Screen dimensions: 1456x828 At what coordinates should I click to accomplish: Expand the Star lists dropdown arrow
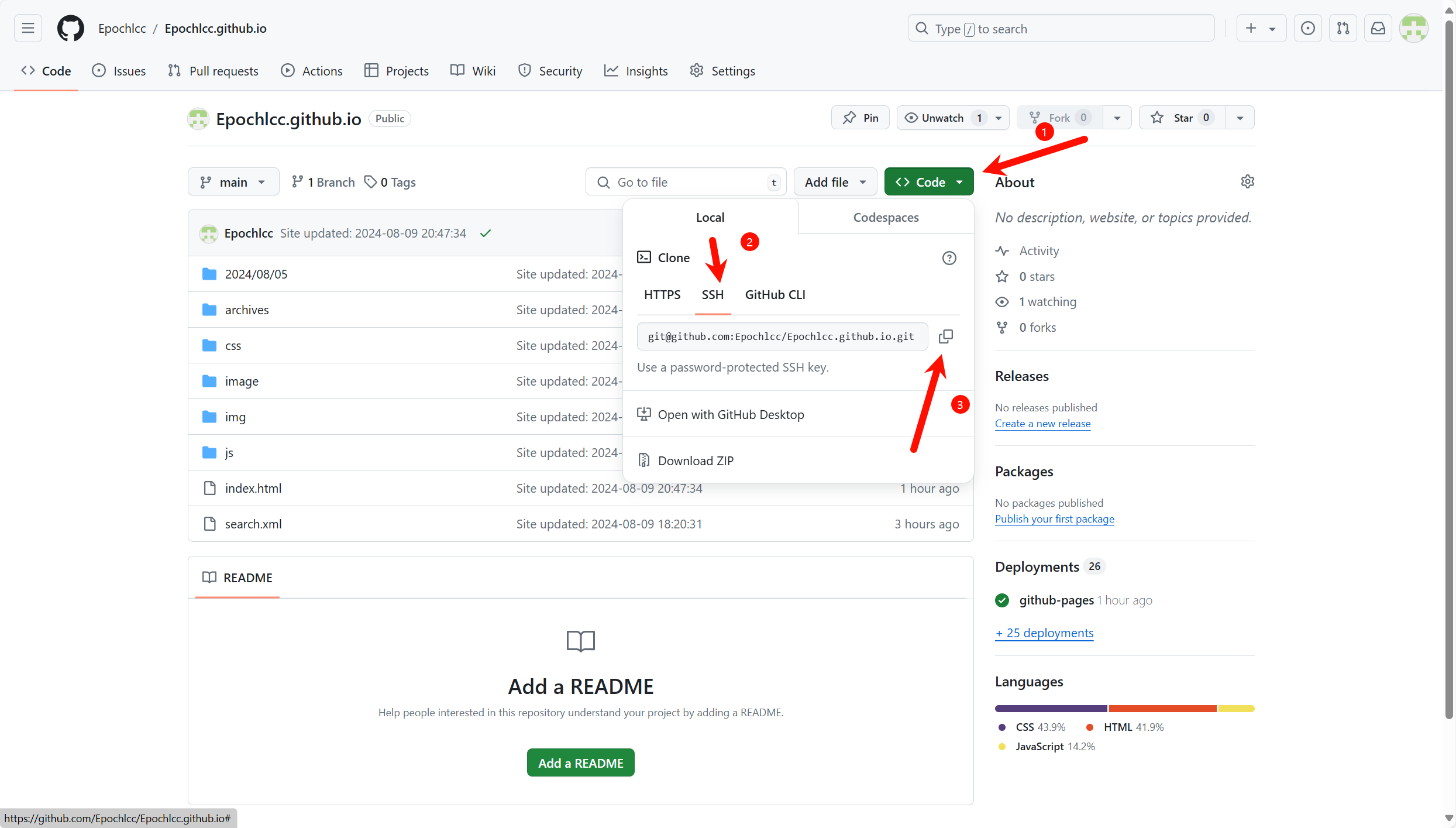click(x=1240, y=118)
